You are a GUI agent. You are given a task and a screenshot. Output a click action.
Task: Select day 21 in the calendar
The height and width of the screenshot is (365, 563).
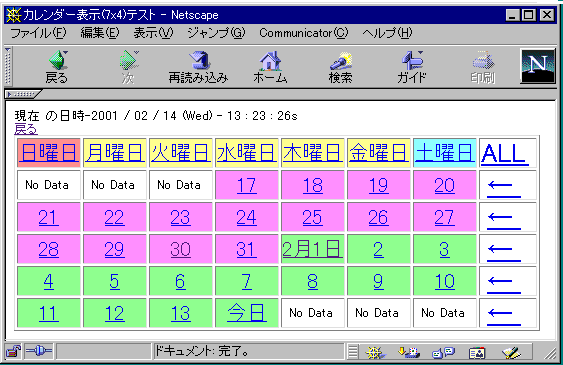pyautogui.click(x=48, y=217)
